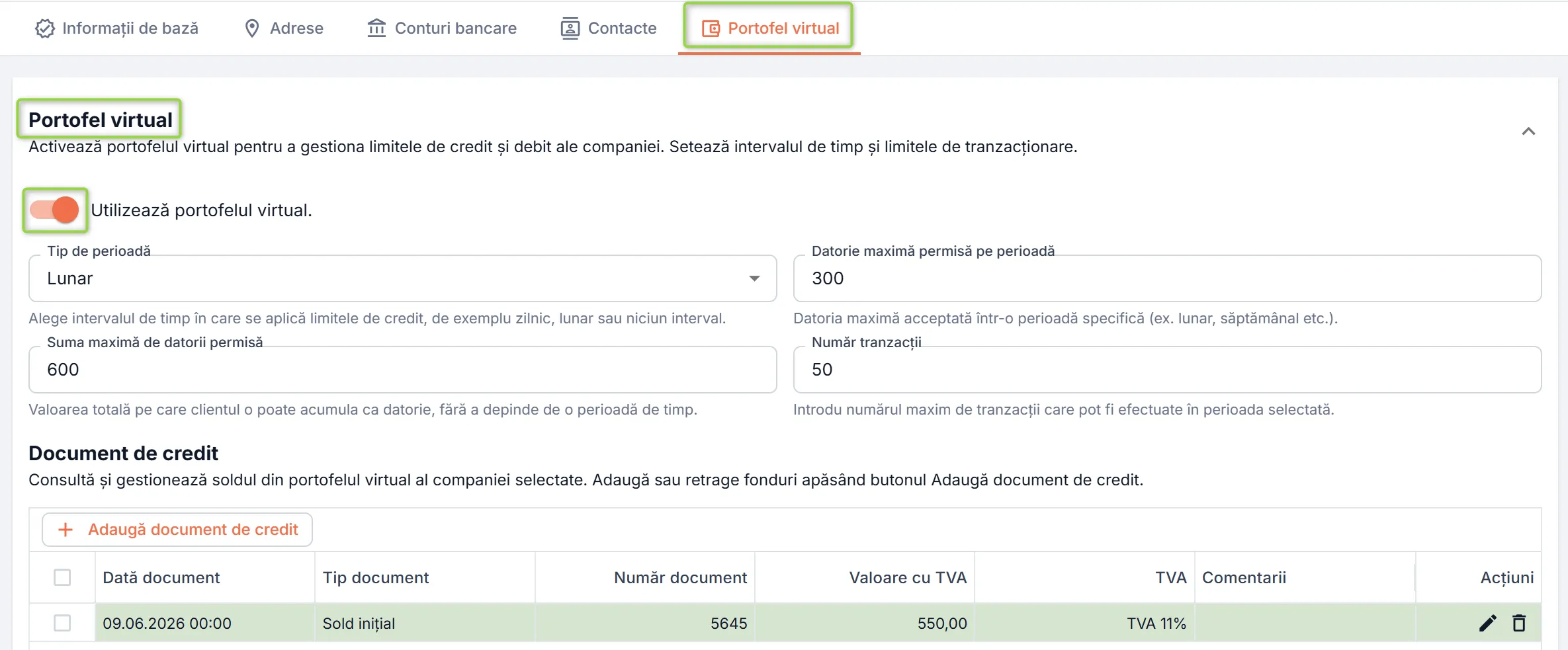Click the Sold inițial cell
Viewport: 1568px width, 650px height.
click(x=425, y=623)
